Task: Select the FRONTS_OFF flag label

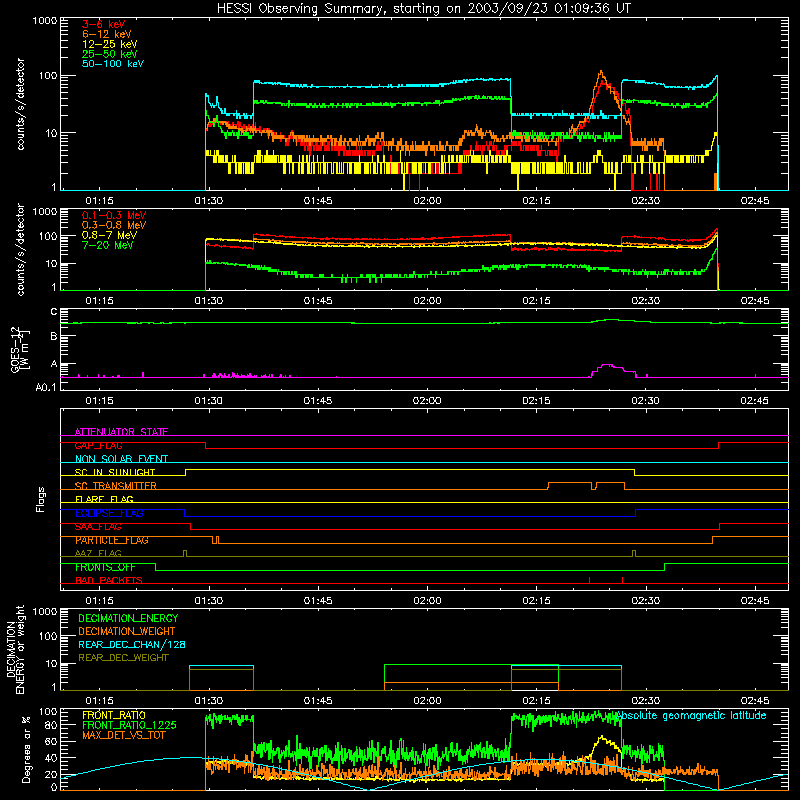Action: (x=105, y=567)
